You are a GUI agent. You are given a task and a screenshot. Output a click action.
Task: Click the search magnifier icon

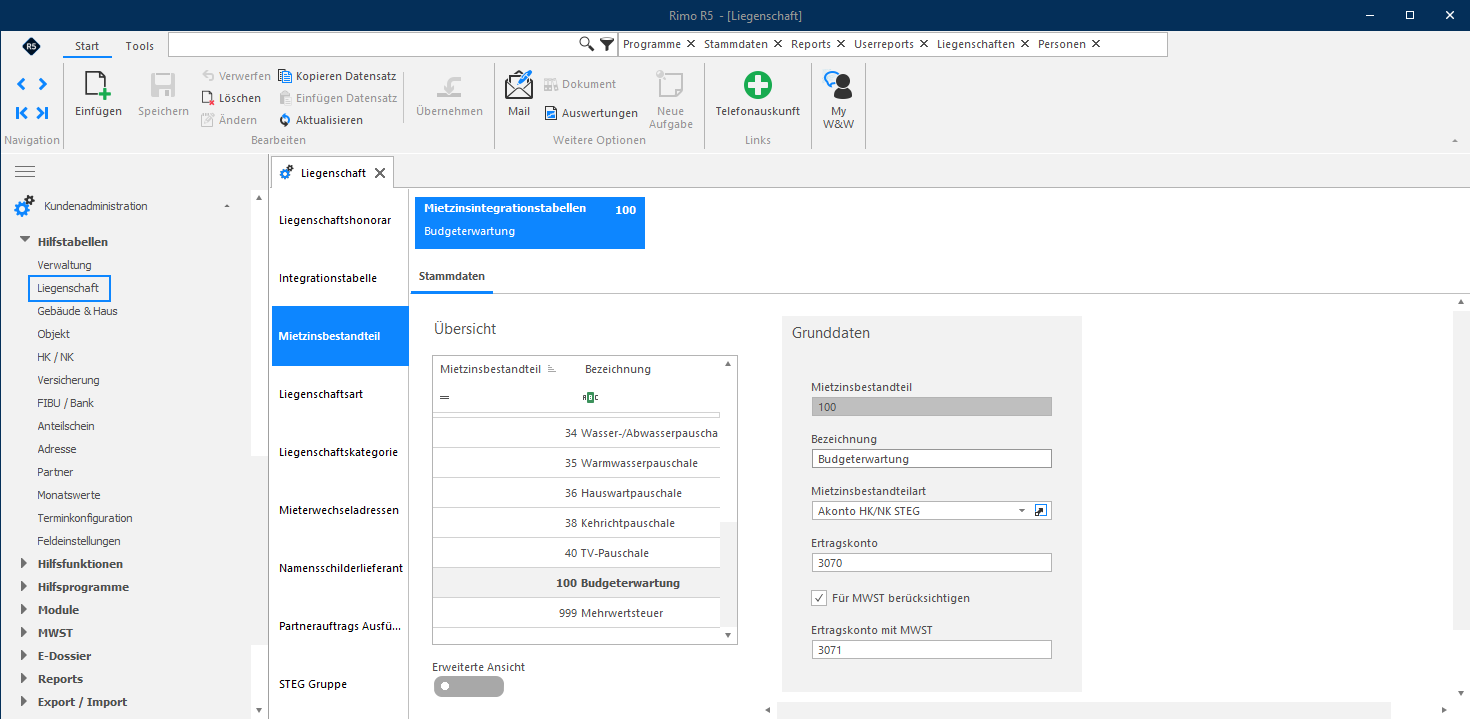[587, 44]
